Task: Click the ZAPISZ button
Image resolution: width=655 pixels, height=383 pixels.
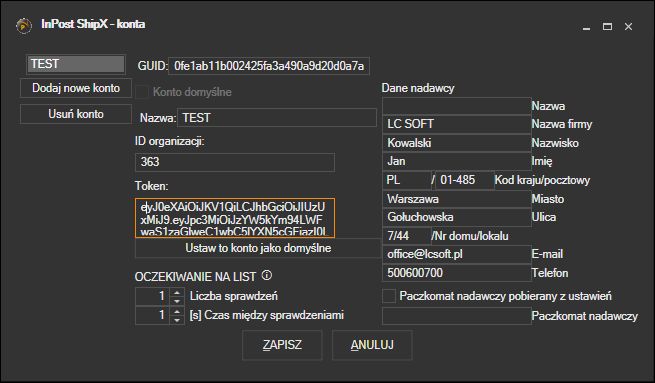Action: [x=282, y=345]
